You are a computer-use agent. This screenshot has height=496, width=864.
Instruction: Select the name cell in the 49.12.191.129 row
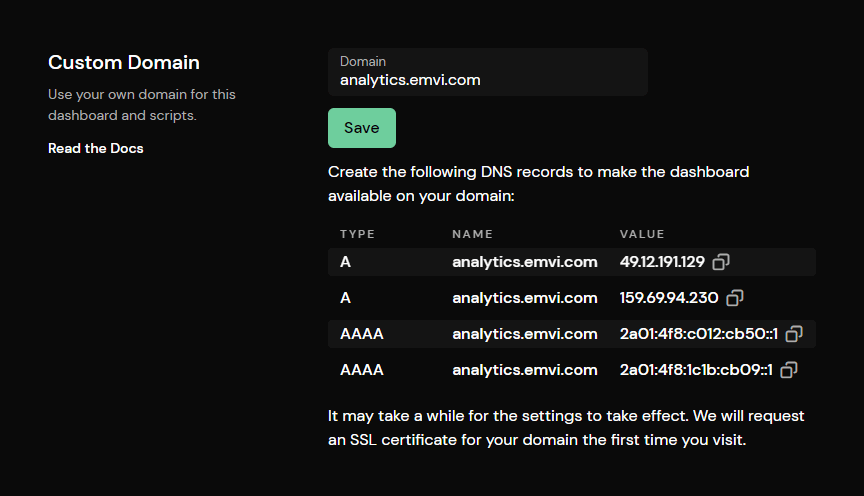tap(525, 262)
